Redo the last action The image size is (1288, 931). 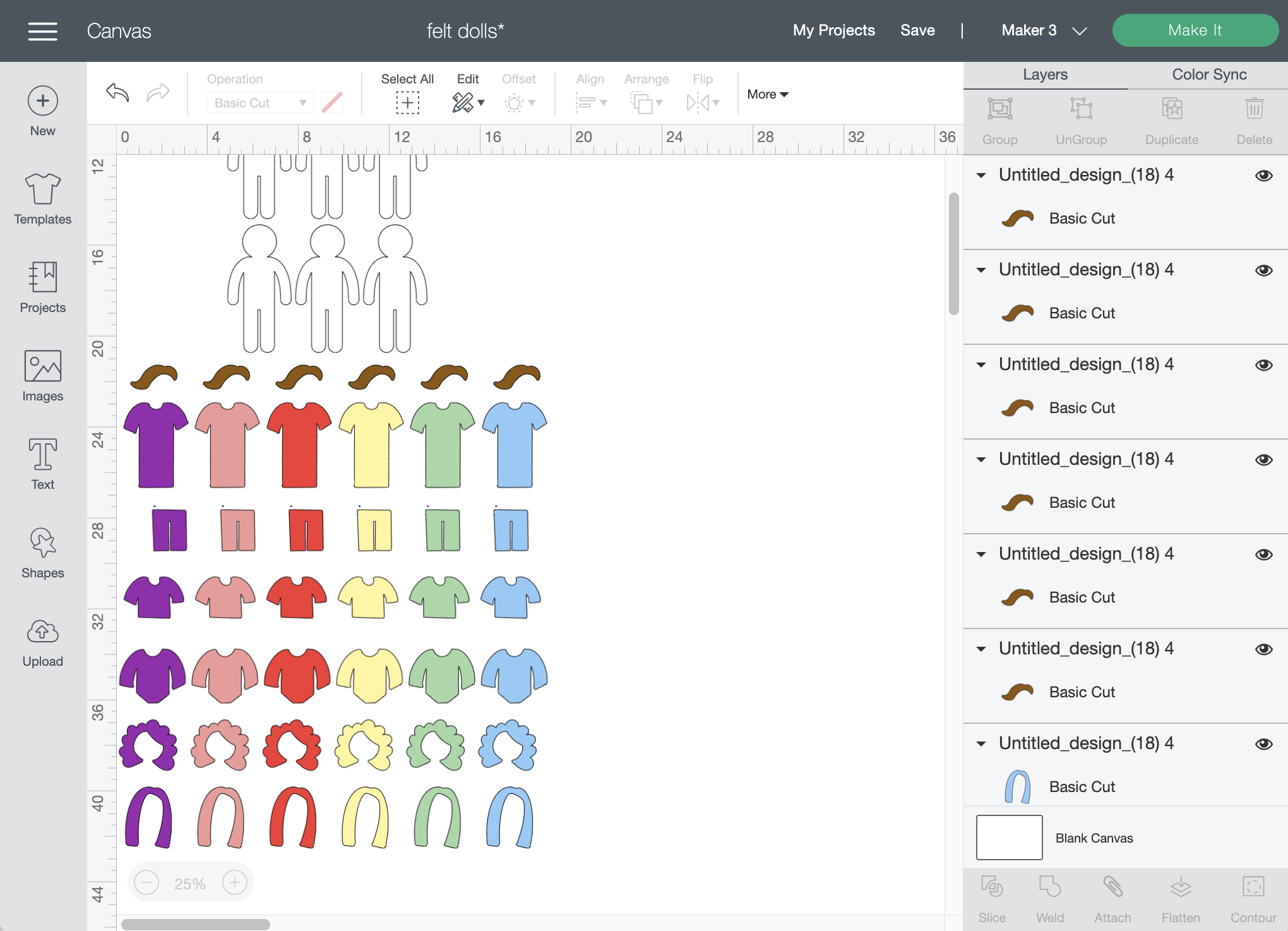click(x=158, y=93)
